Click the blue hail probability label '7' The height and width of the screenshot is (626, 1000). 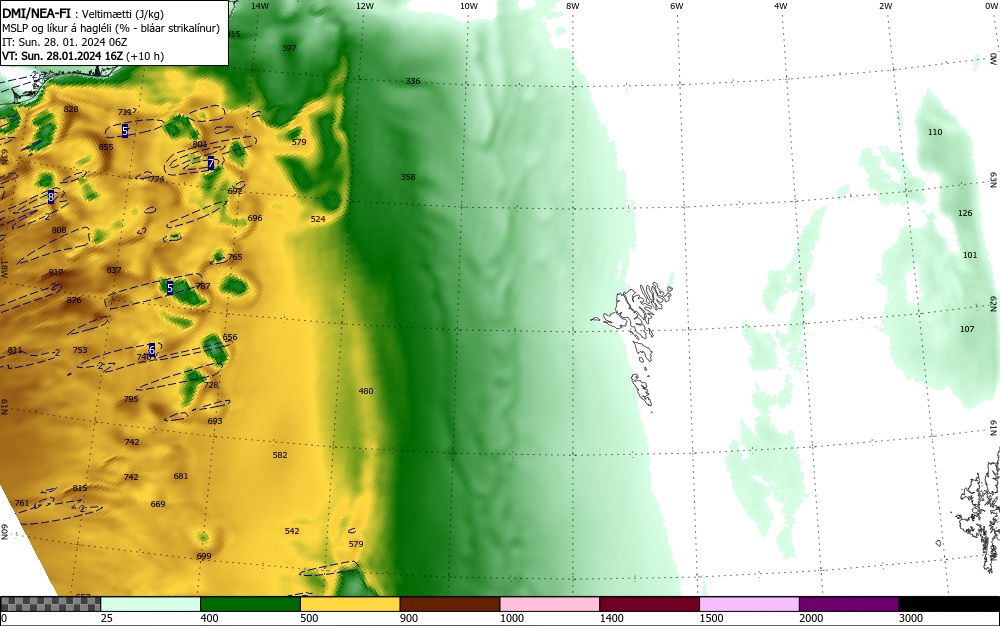211,164
